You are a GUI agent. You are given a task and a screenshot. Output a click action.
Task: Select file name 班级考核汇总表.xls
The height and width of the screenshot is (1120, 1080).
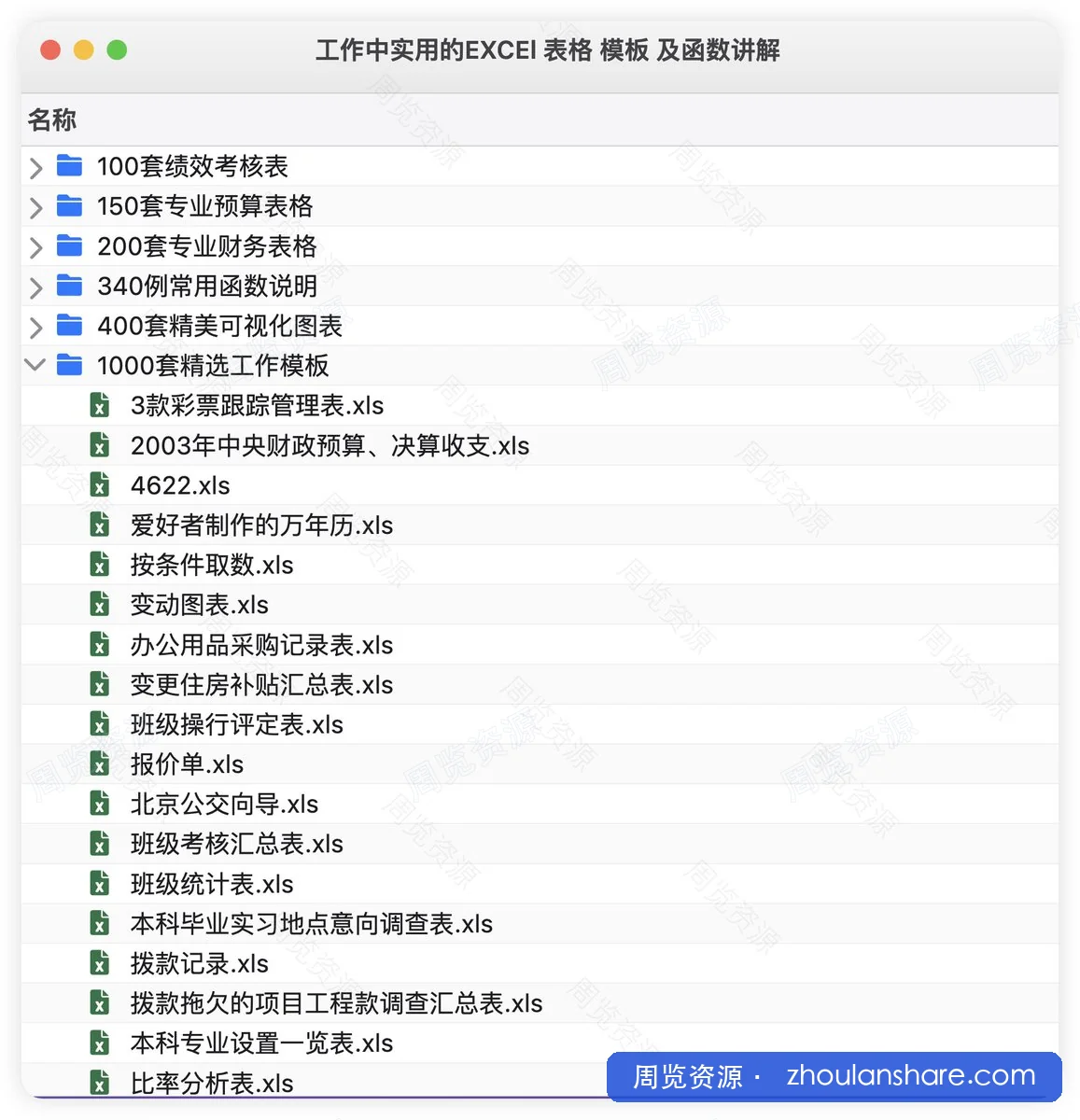pos(237,844)
